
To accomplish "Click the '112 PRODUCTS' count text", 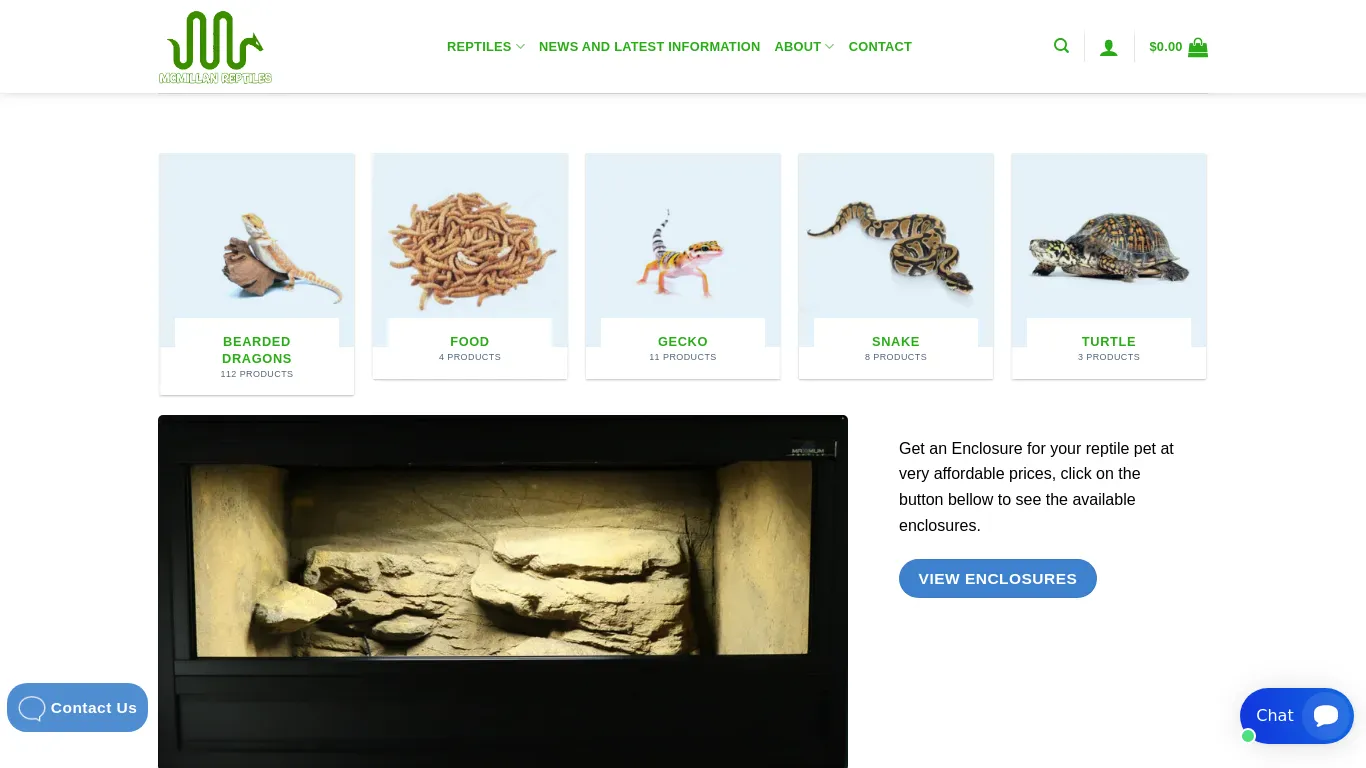I will (x=257, y=374).
